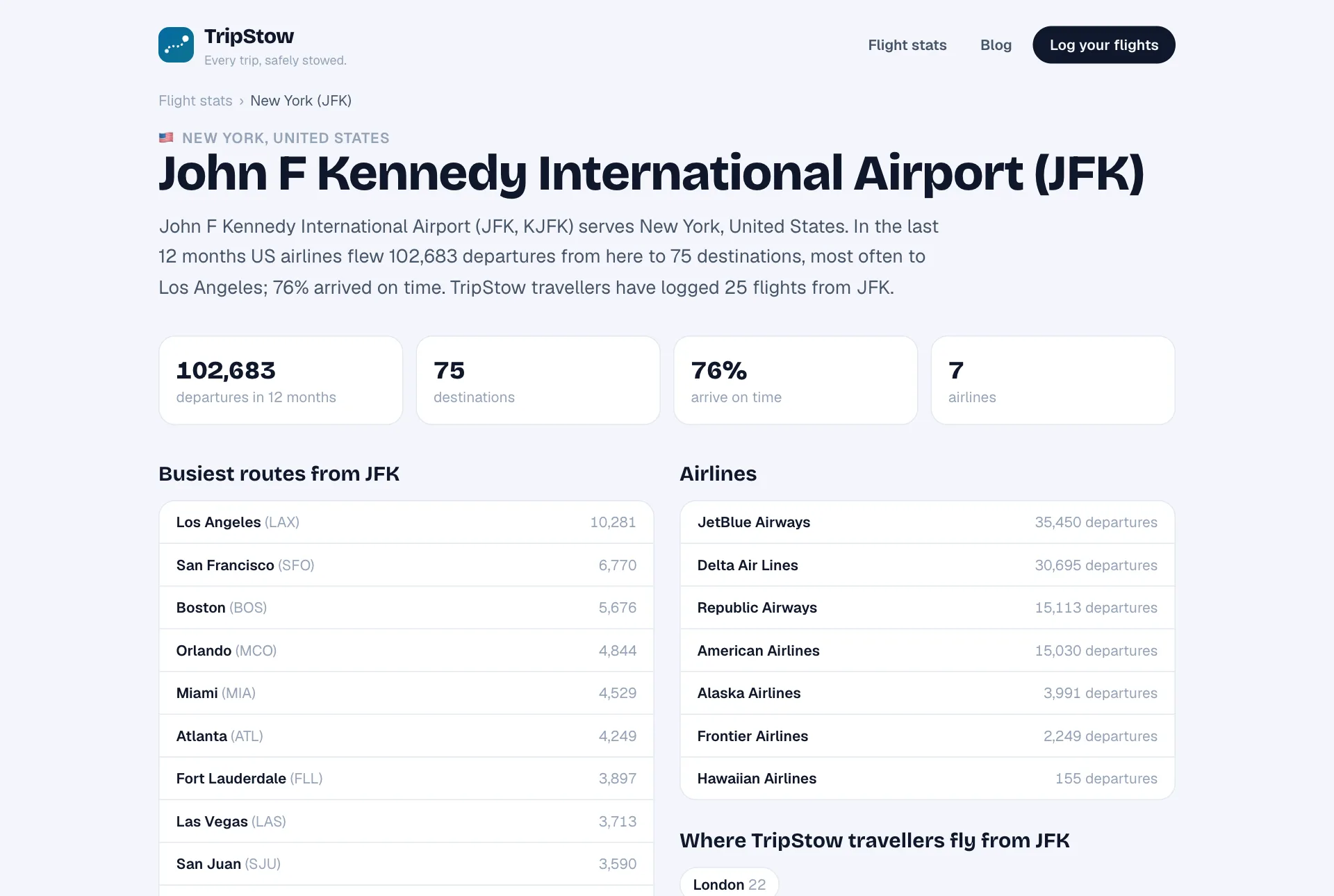Select Hawaiian Airlines airline row
Screen dimensions: 1334x896
click(927, 779)
